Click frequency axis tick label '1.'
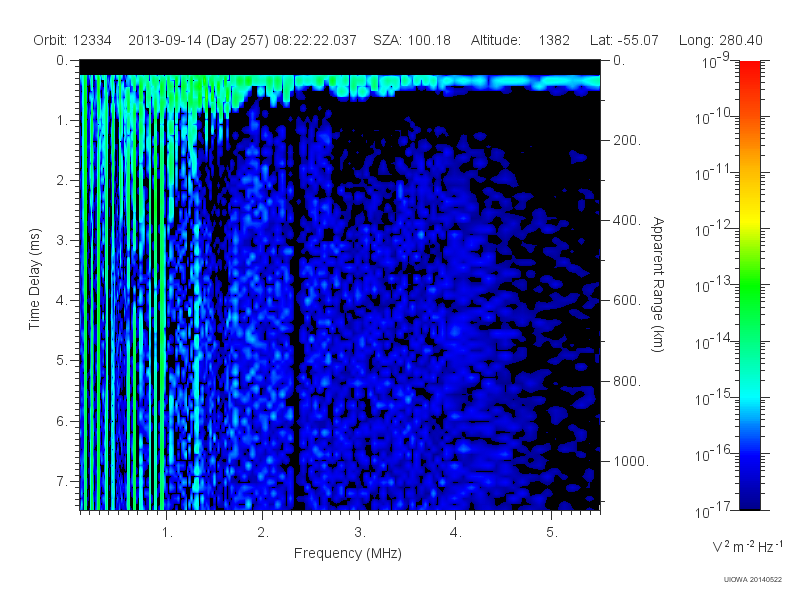The width and height of the screenshot is (800, 600). coord(167,533)
